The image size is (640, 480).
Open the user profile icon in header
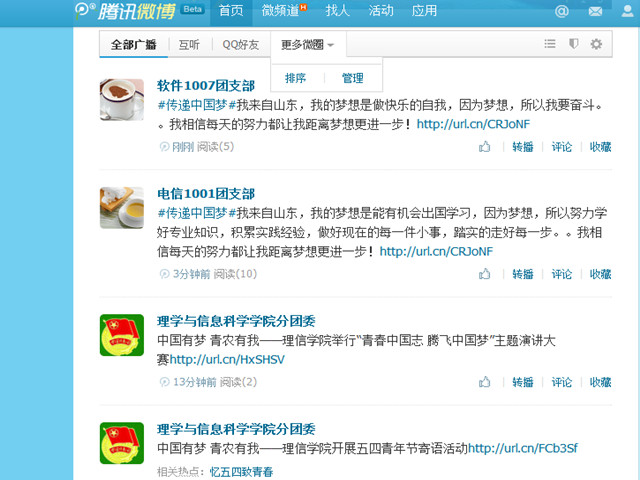tap(628, 11)
